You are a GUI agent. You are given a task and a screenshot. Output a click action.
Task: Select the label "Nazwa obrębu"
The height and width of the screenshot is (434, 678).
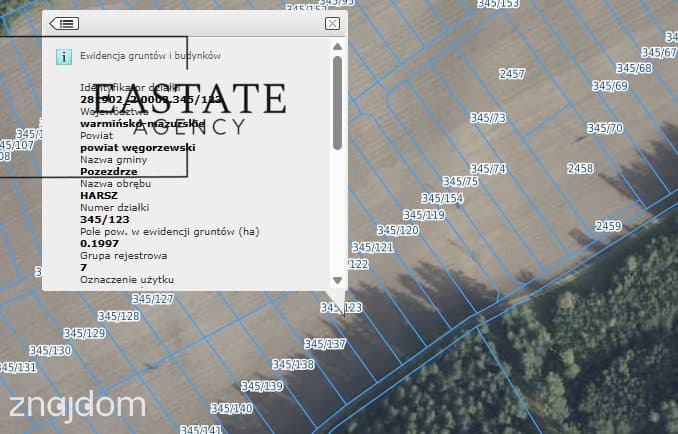pos(115,184)
